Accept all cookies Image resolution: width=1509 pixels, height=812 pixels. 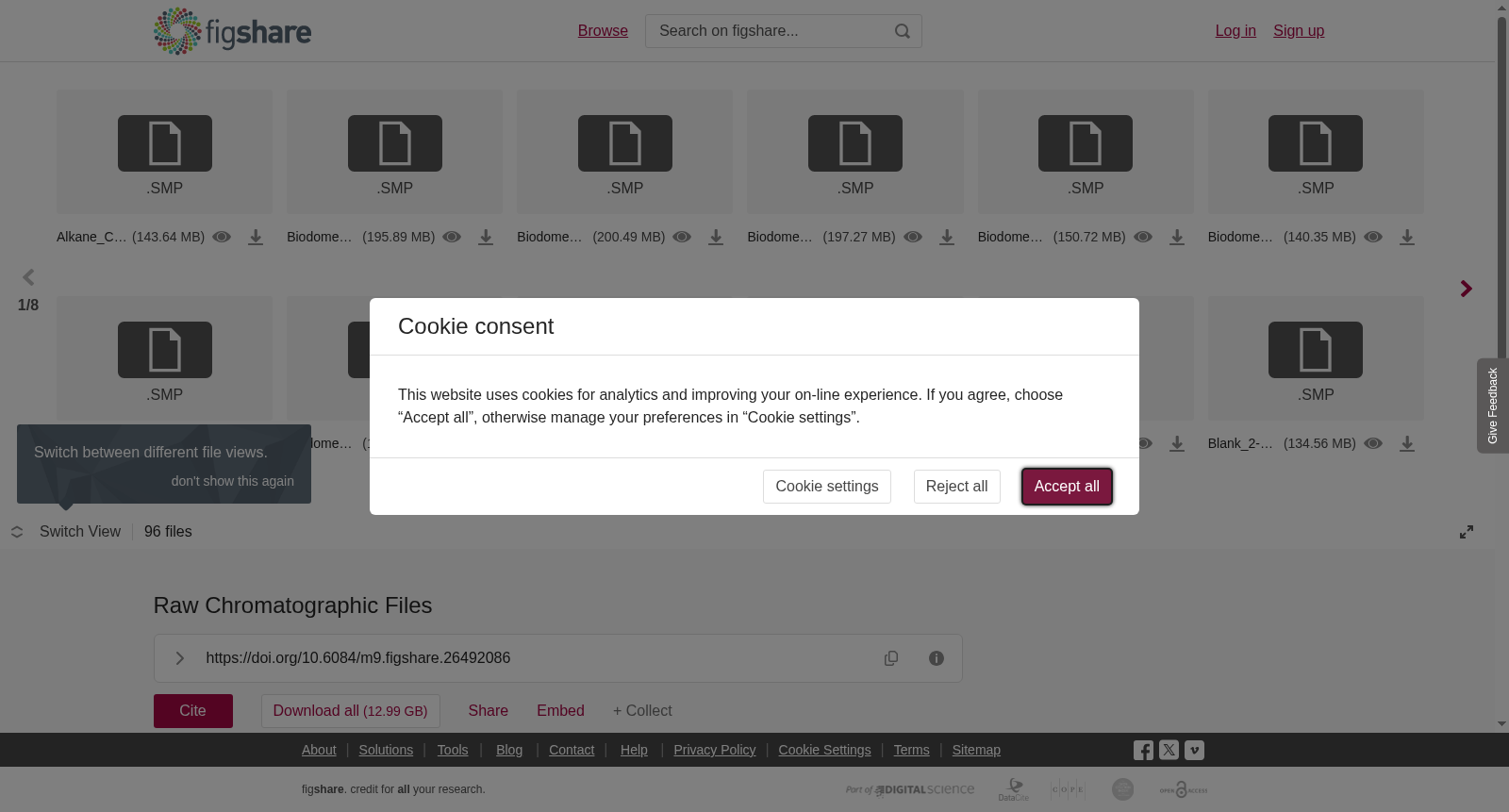[1067, 487]
